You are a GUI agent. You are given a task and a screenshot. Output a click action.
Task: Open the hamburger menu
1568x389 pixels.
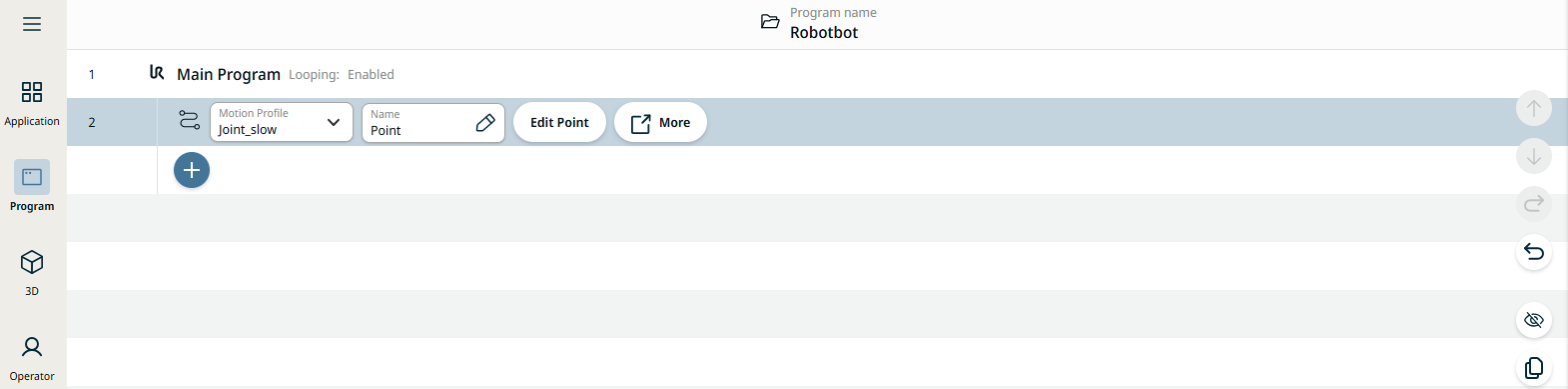pyautogui.click(x=32, y=24)
